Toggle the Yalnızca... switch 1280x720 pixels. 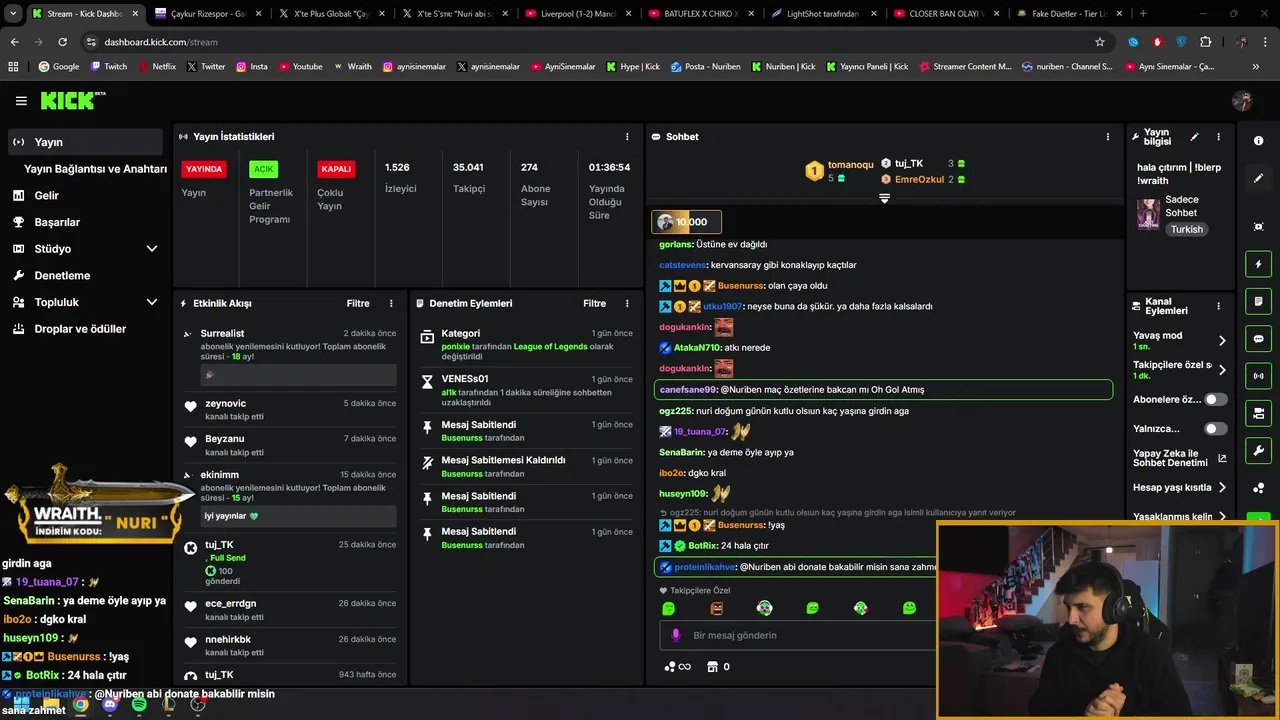(1215, 429)
